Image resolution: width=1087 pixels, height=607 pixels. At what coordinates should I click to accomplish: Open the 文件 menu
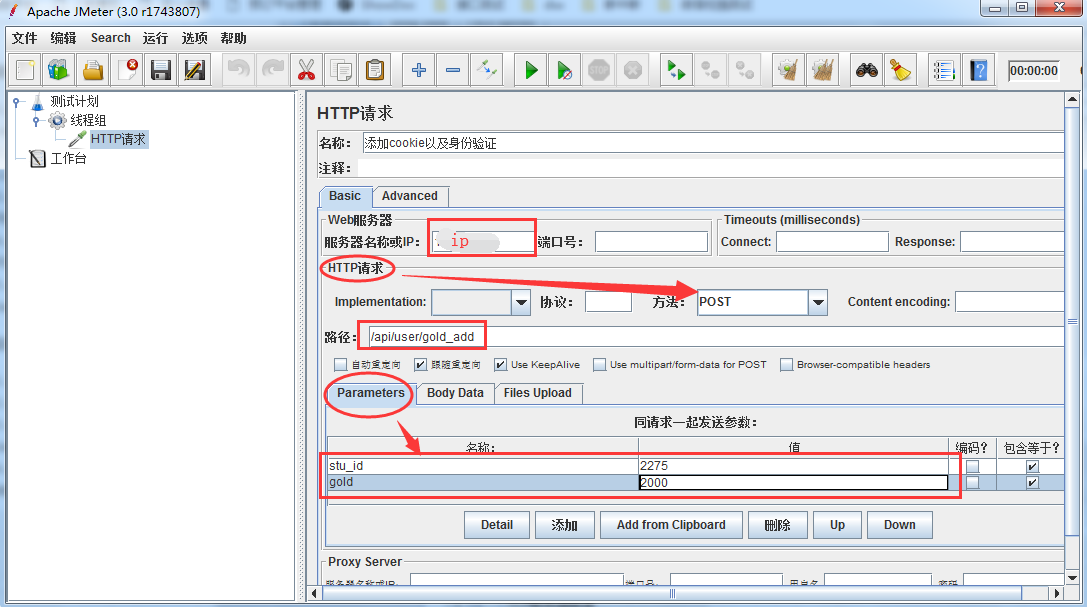click(x=25, y=38)
